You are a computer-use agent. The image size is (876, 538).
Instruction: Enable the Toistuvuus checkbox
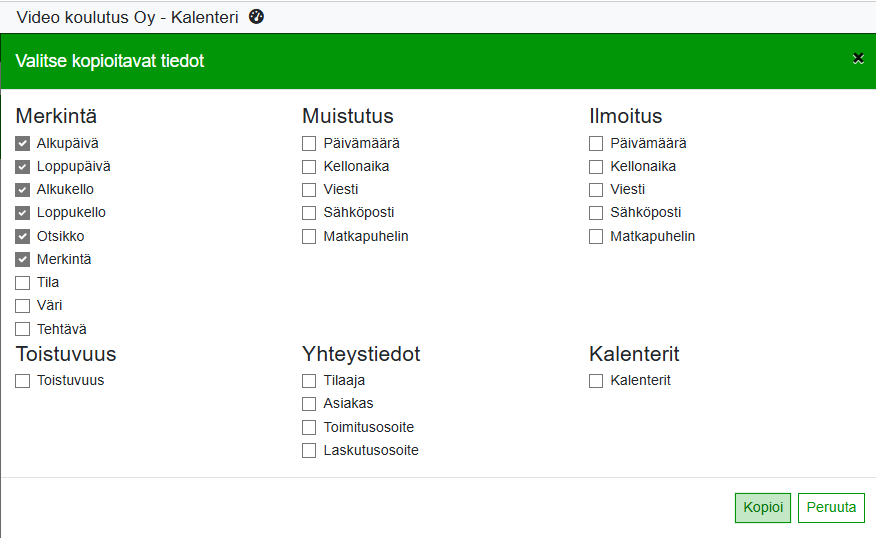(22, 381)
